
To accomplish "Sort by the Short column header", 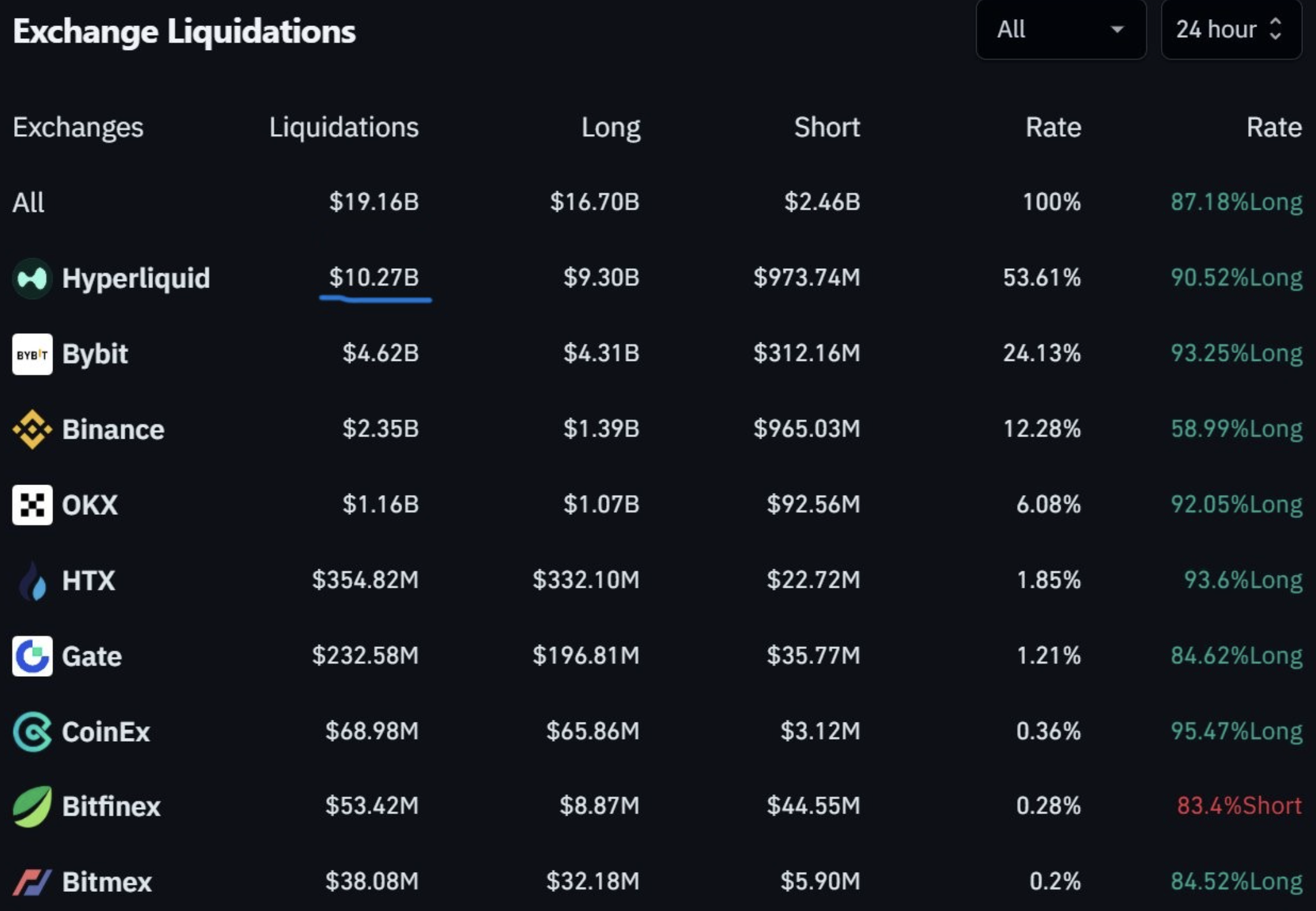I will [x=827, y=127].
